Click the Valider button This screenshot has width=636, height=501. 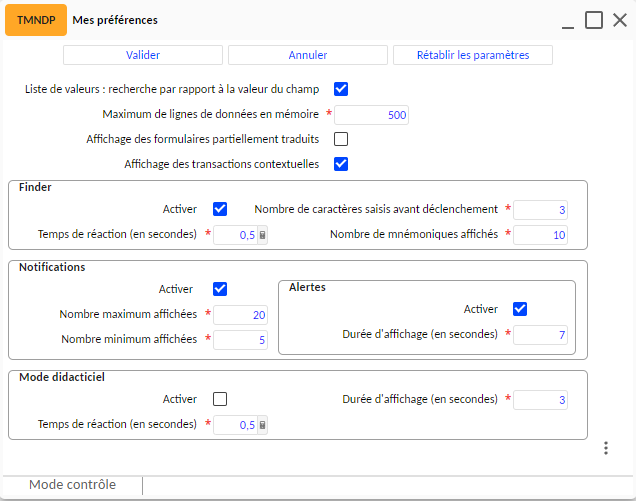click(x=143, y=55)
